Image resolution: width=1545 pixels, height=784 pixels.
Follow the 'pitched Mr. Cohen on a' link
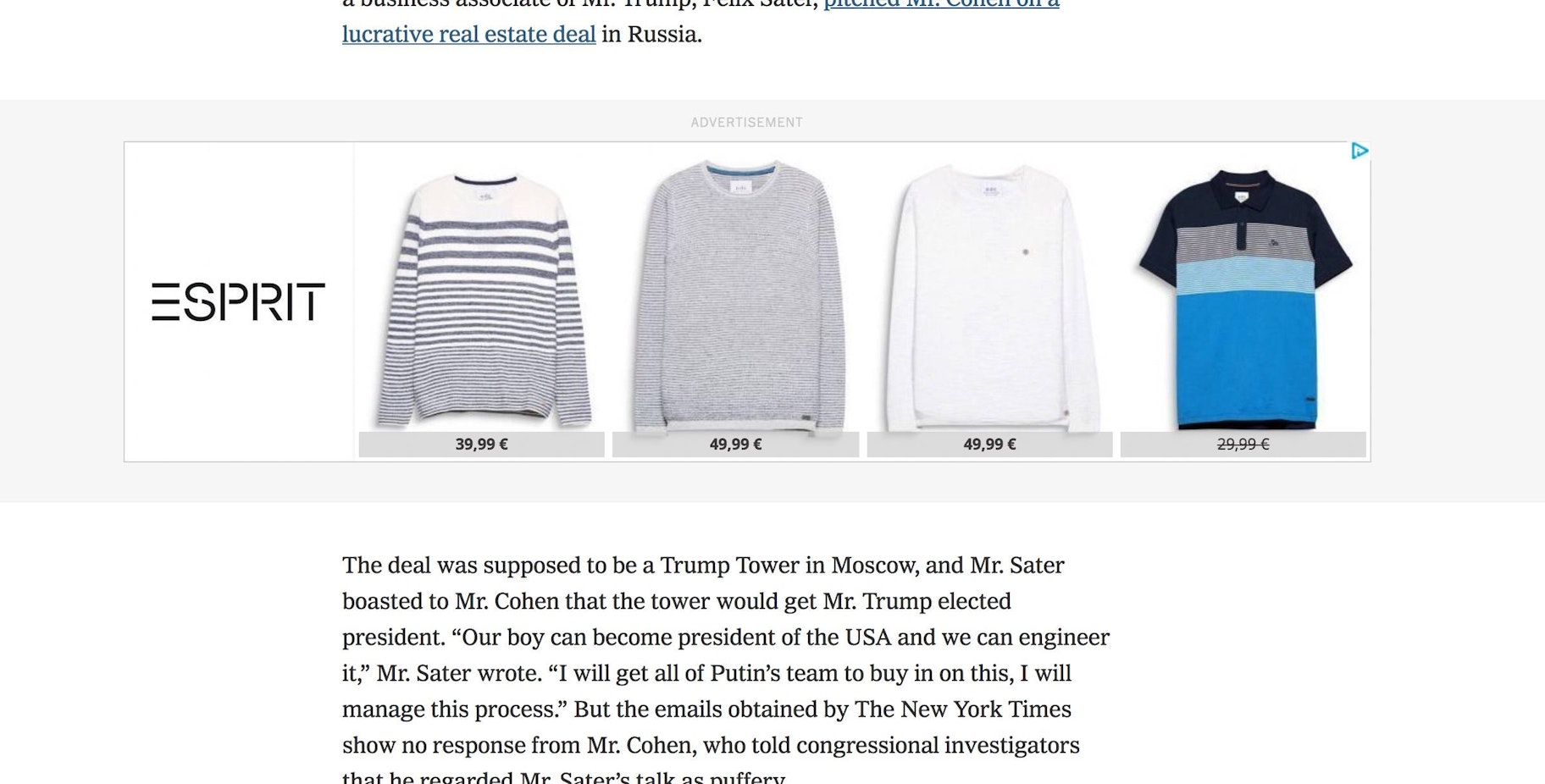[x=942, y=4]
